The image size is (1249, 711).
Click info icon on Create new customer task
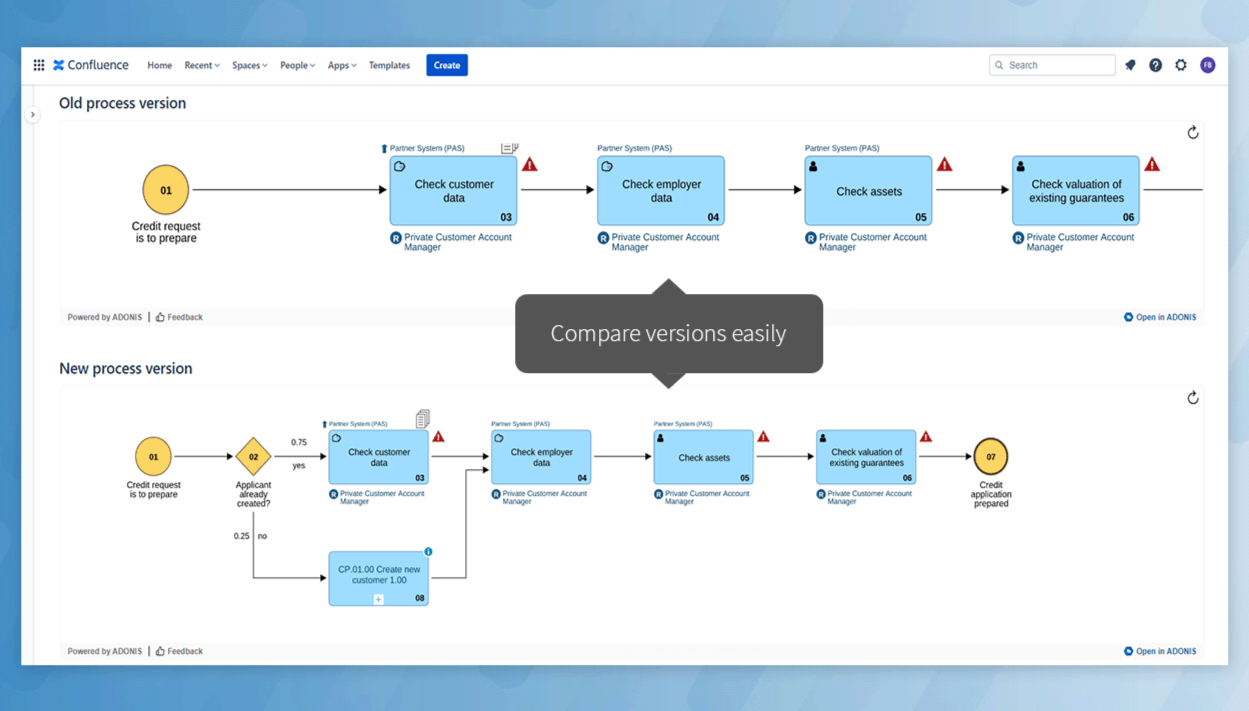click(428, 552)
